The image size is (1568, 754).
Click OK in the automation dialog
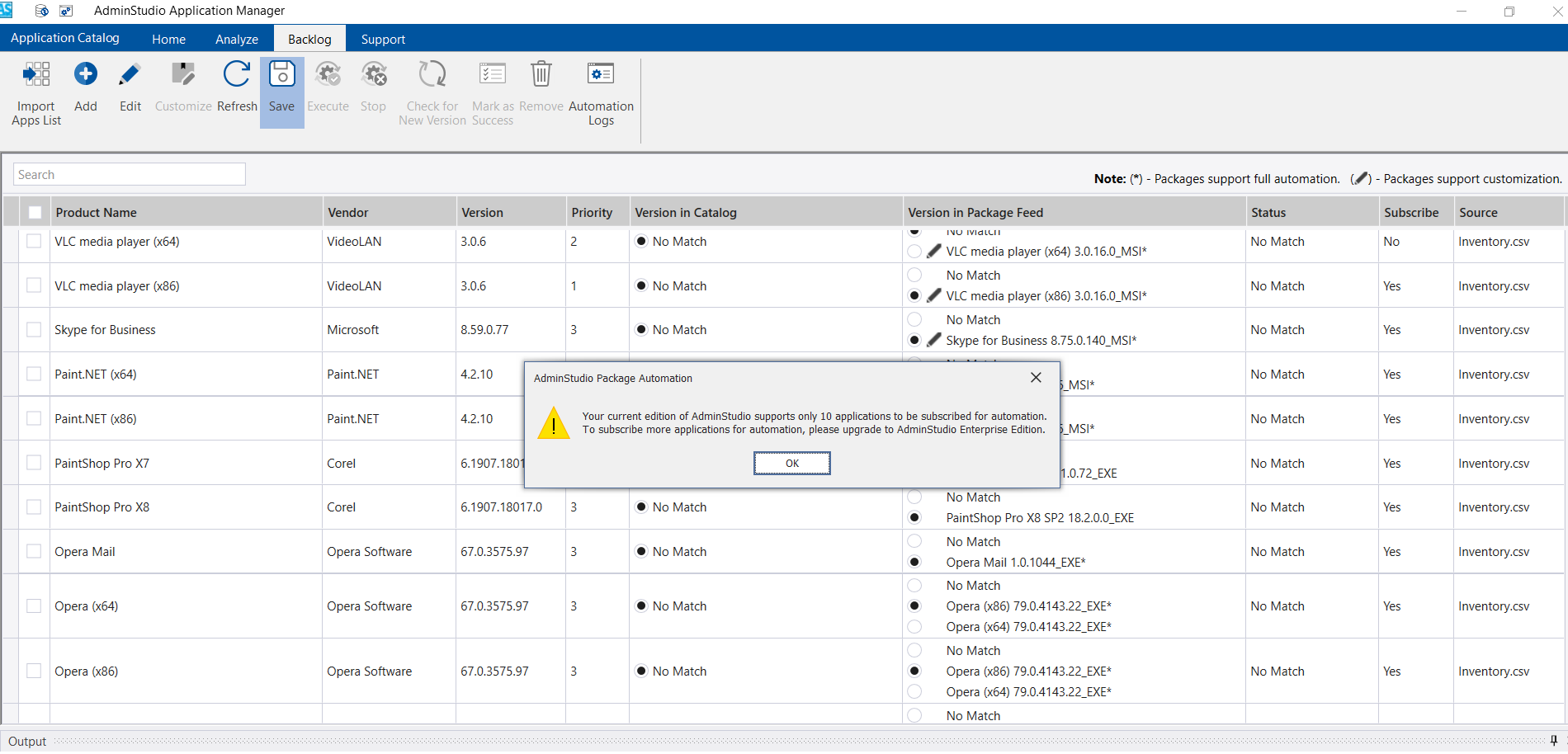click(x=792, y=464)
